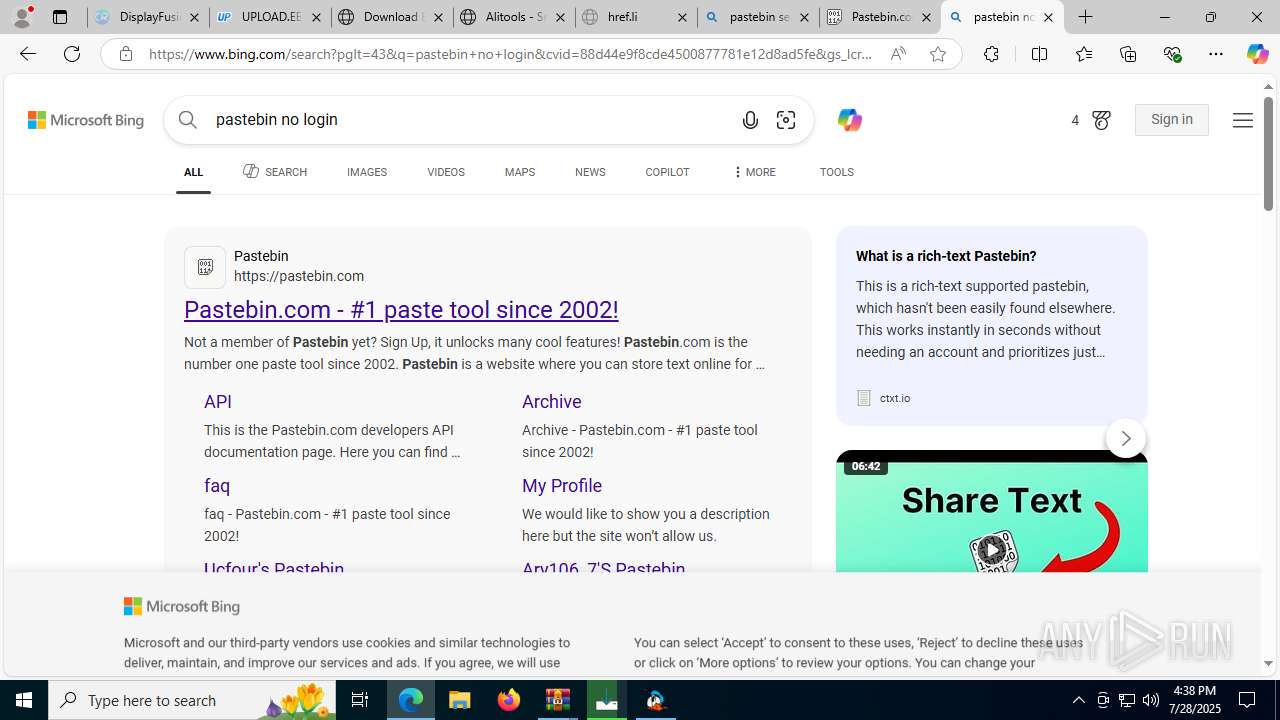Click the Sign in button

[1172, 120]
